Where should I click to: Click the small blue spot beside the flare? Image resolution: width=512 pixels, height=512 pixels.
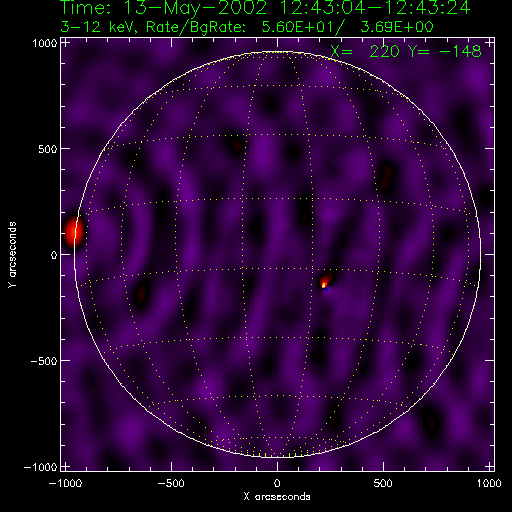click(326, 290)
